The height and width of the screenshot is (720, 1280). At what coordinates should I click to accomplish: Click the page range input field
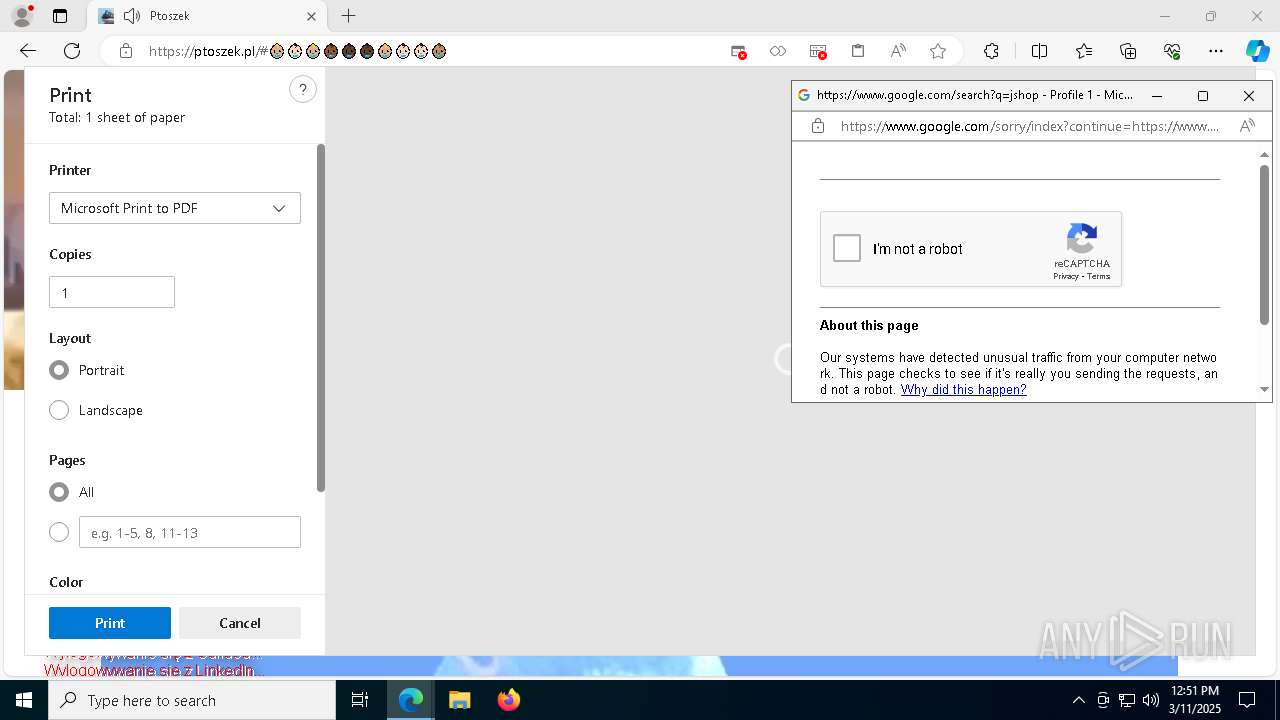tap(190, 532)
